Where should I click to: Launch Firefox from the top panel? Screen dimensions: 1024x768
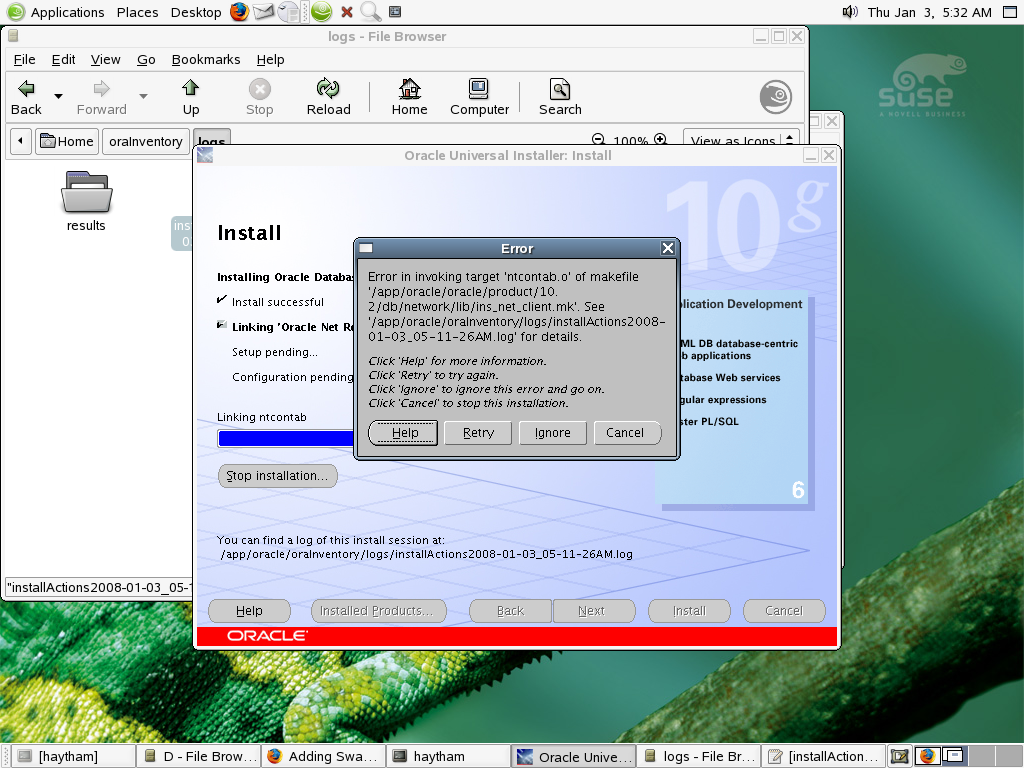239,12
